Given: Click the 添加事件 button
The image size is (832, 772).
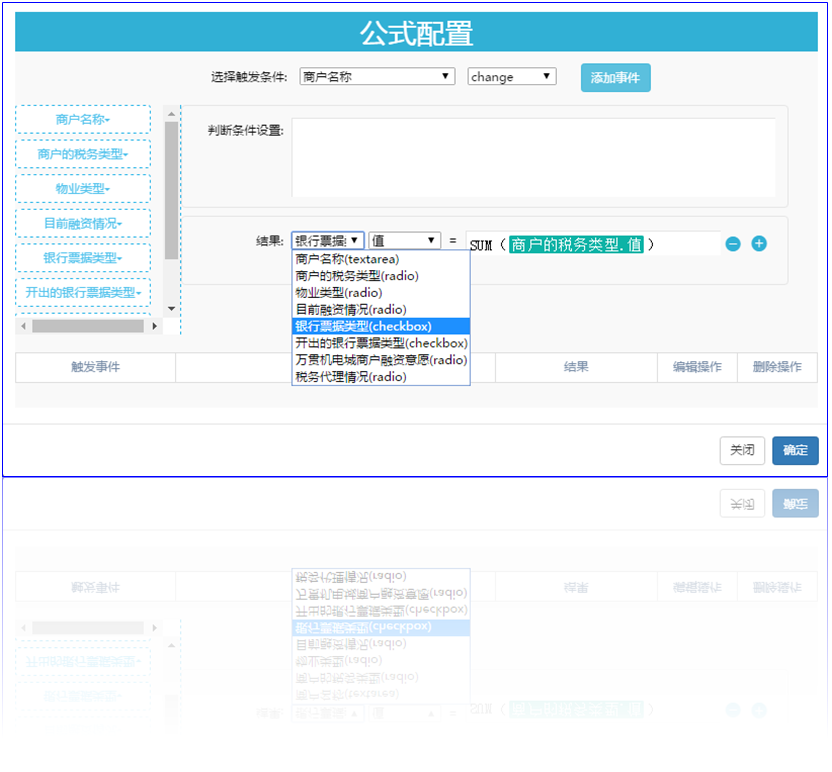Looking at the screenshot, I should pos(615,78).
